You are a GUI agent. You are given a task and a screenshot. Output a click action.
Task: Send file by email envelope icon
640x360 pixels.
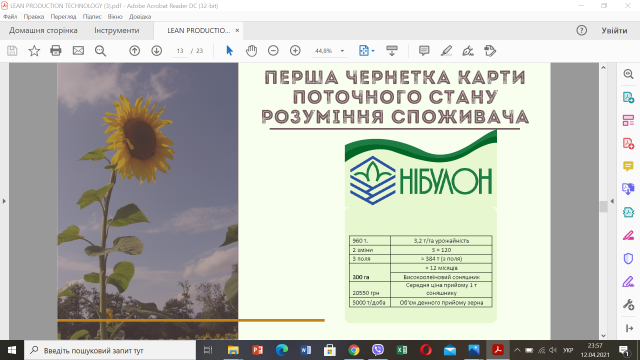(x=78, y=51)
